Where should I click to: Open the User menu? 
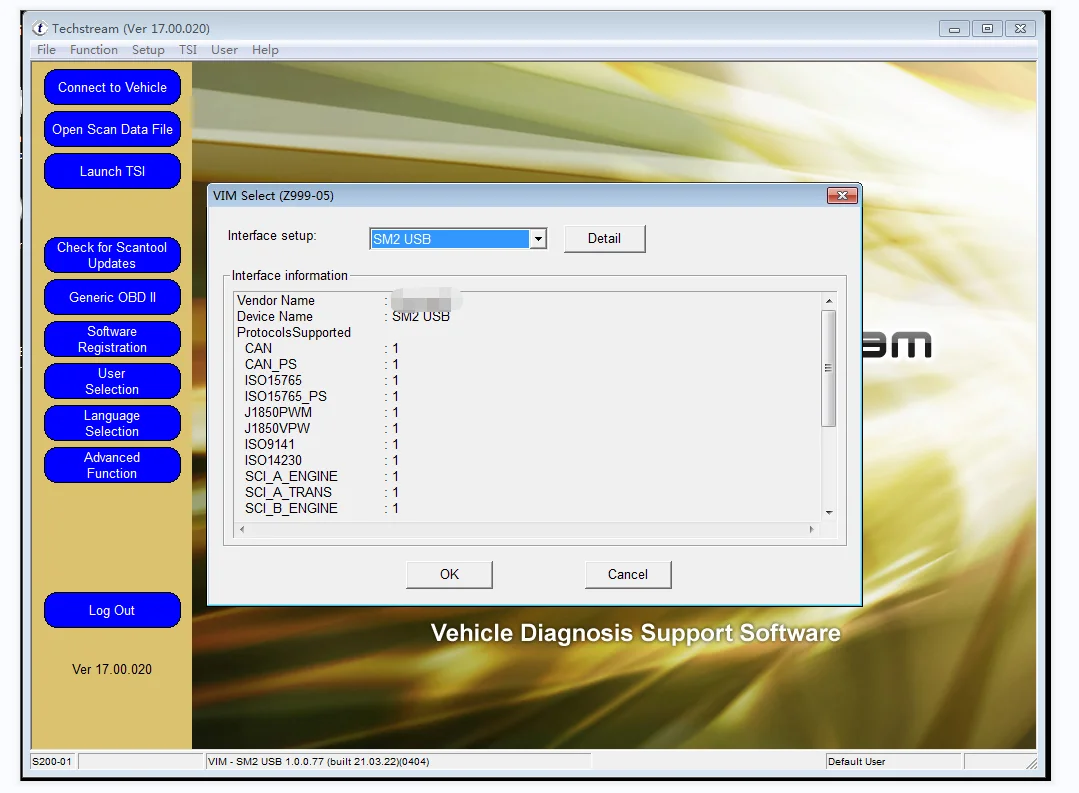224,50
